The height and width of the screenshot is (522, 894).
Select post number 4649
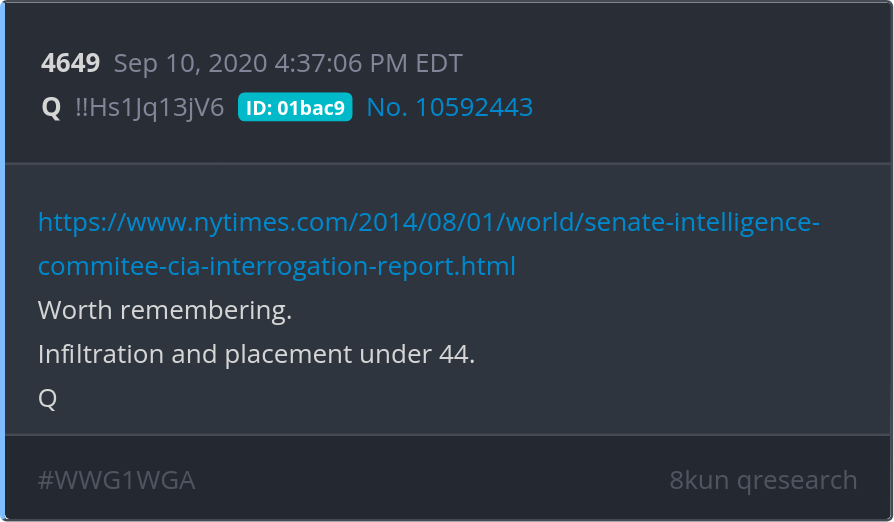point(71,63)
